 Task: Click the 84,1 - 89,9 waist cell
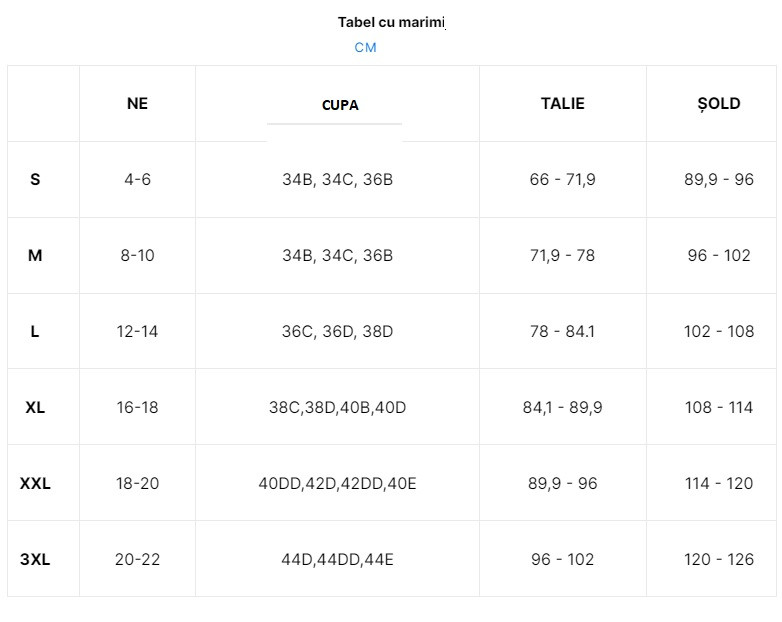[563, 407]
